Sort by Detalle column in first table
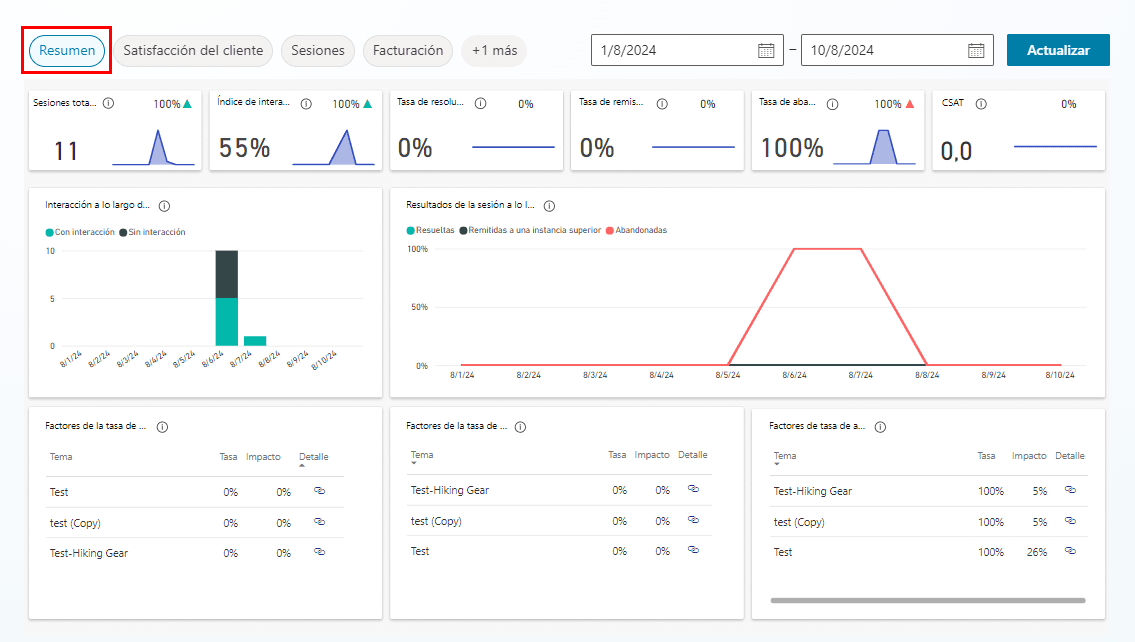Viewport: 1135px width, 642px height. pos(313,457)
